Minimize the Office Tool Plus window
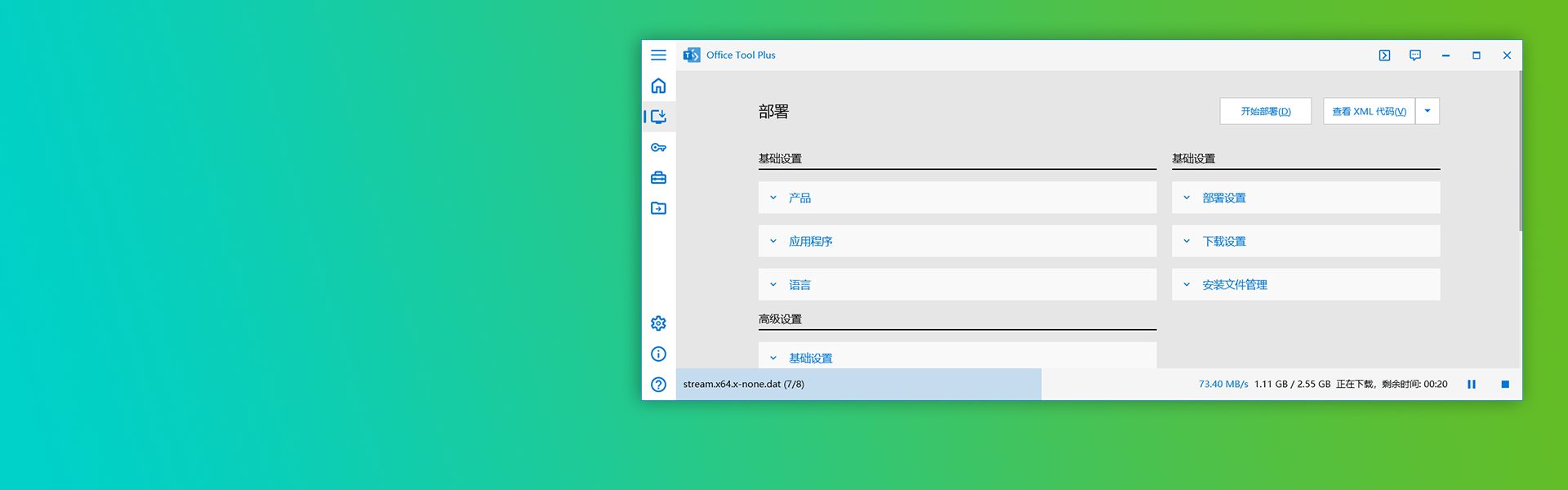Image resolution: width=1568 pixels, height=490 pixels. click(1445, 56)
